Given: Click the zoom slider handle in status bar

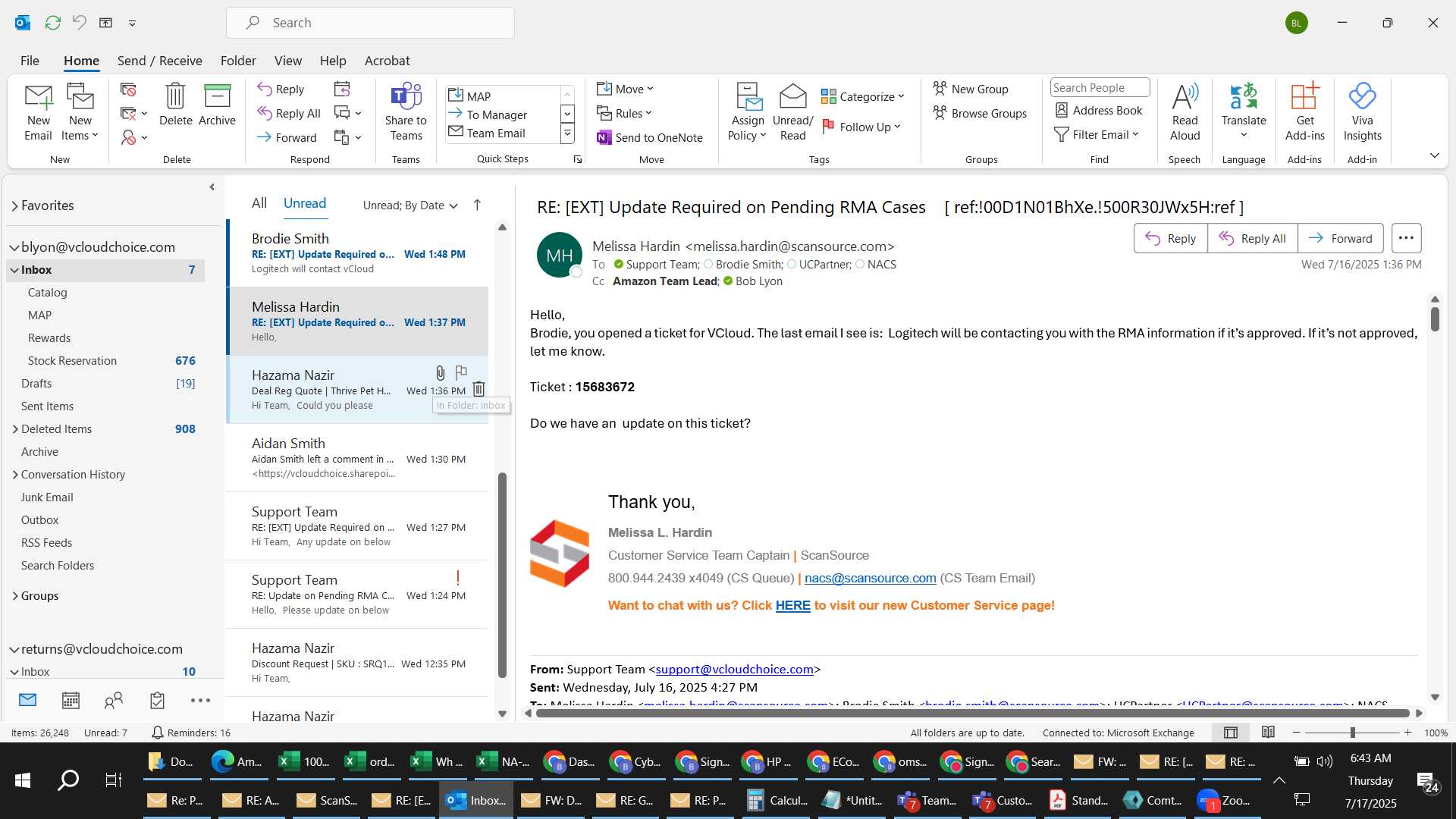Looking at the screenshot, I should tap(1352, 733).
